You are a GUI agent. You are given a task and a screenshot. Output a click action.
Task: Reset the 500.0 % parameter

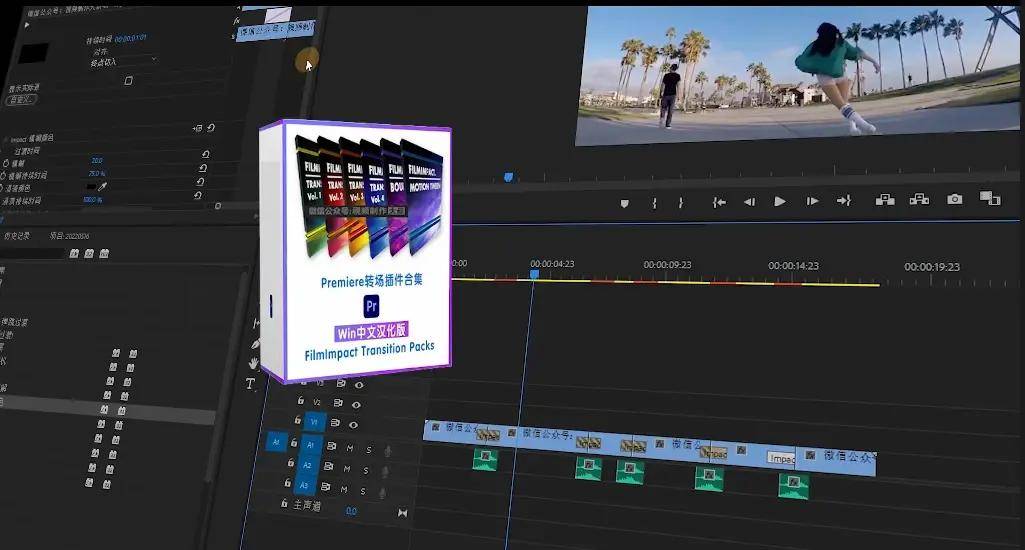pyautogui.click(x=197, y=196)
